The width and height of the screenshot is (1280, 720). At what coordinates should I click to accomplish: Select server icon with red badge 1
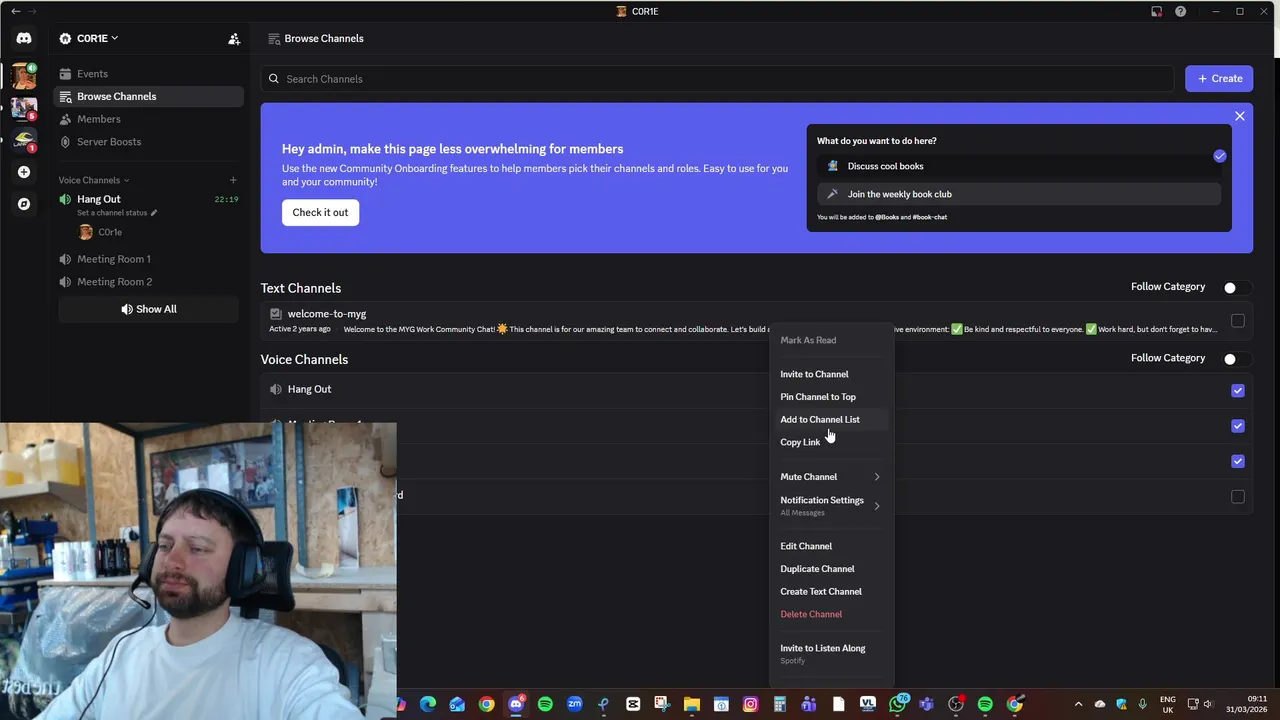pos(24,140)
